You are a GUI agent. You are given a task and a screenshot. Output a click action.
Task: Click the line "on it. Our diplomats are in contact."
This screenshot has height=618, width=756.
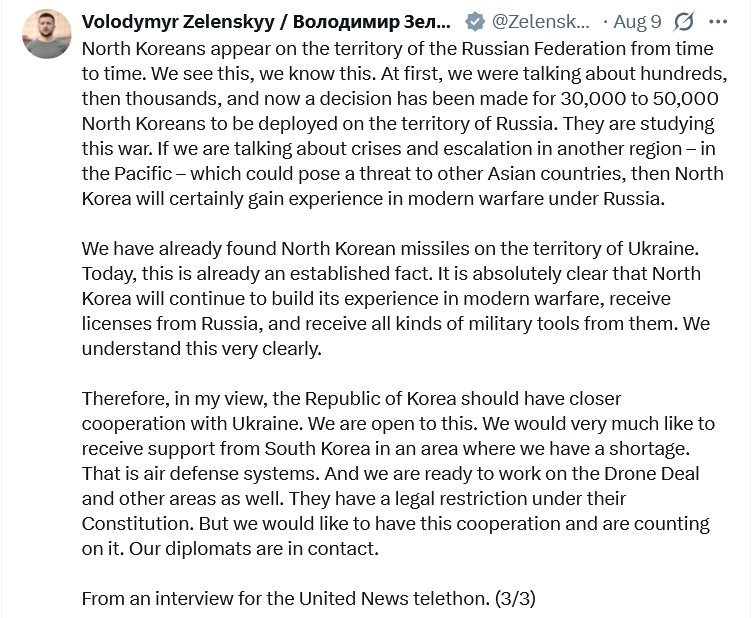230,549
